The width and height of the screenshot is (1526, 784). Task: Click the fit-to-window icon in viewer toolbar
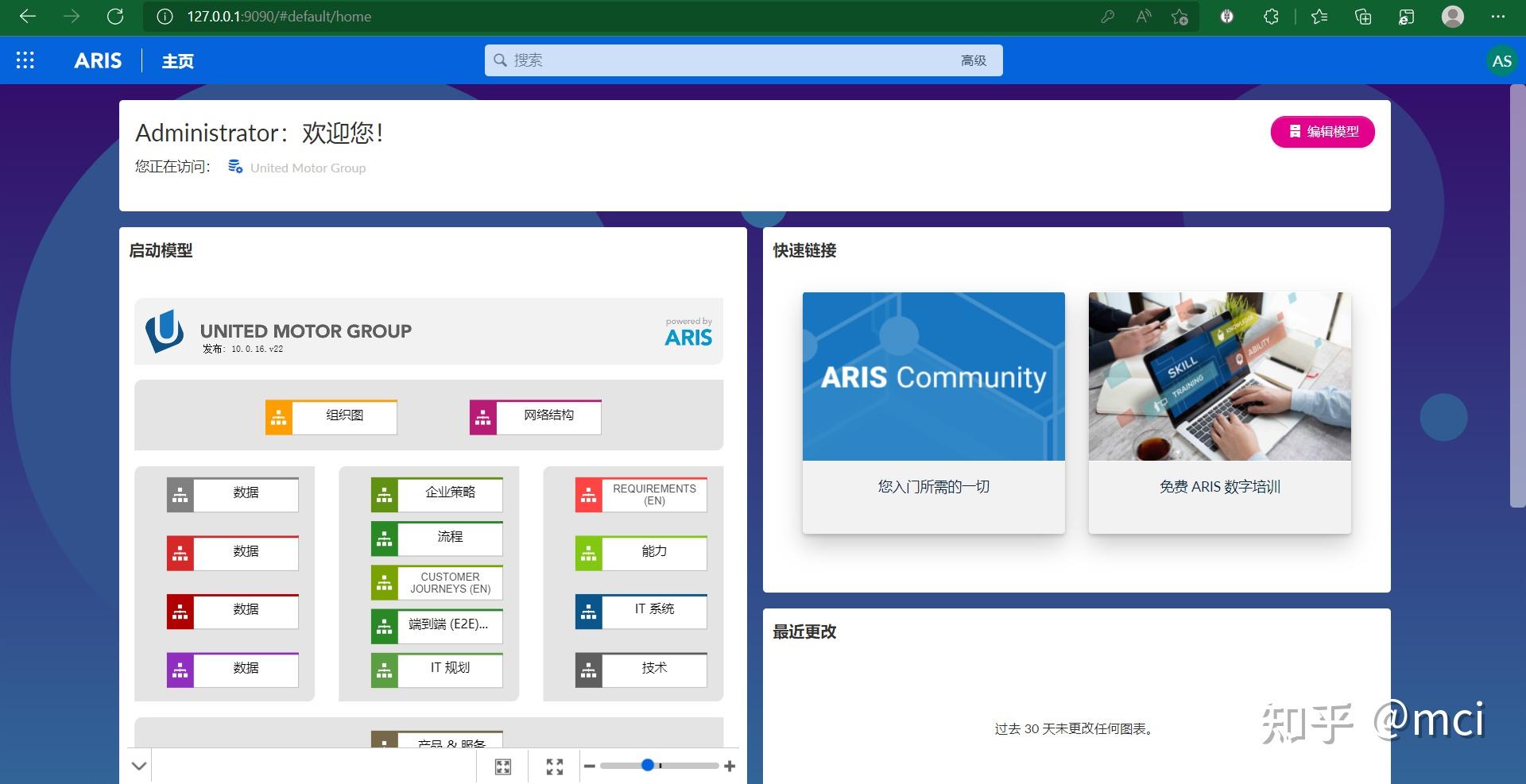click(x=503, y=767)
